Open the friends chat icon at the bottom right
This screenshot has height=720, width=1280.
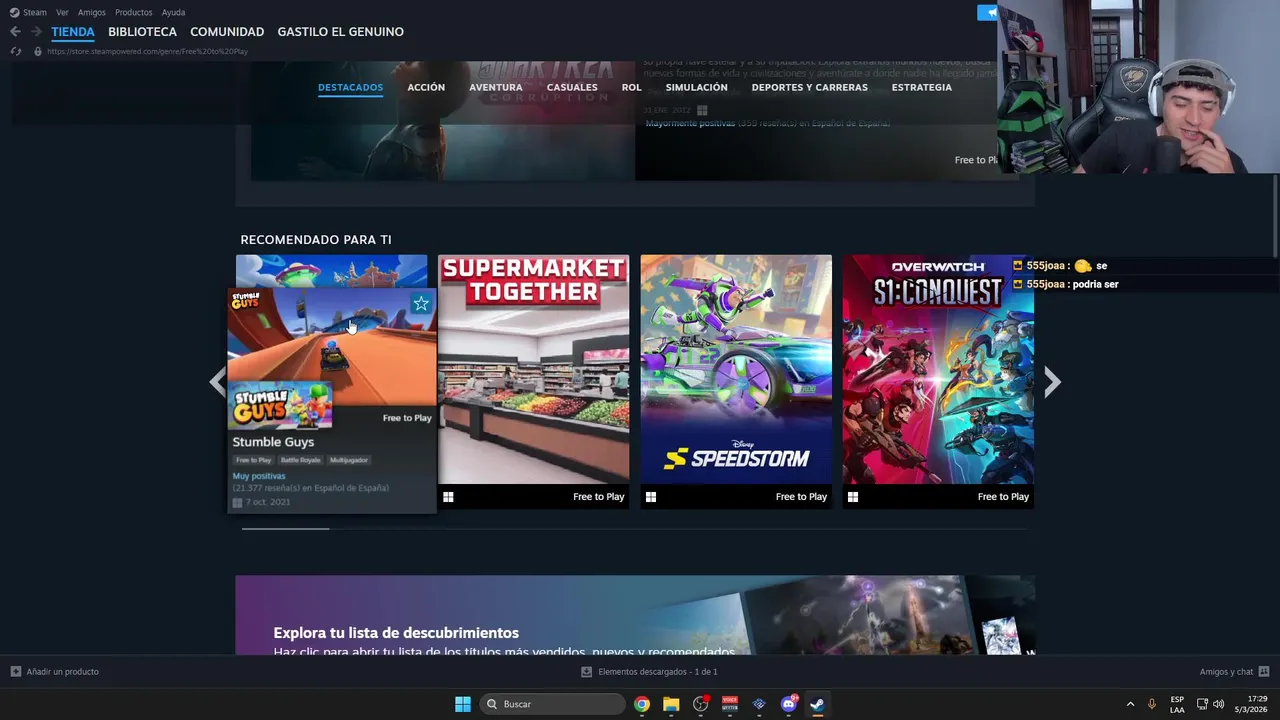1264,672
